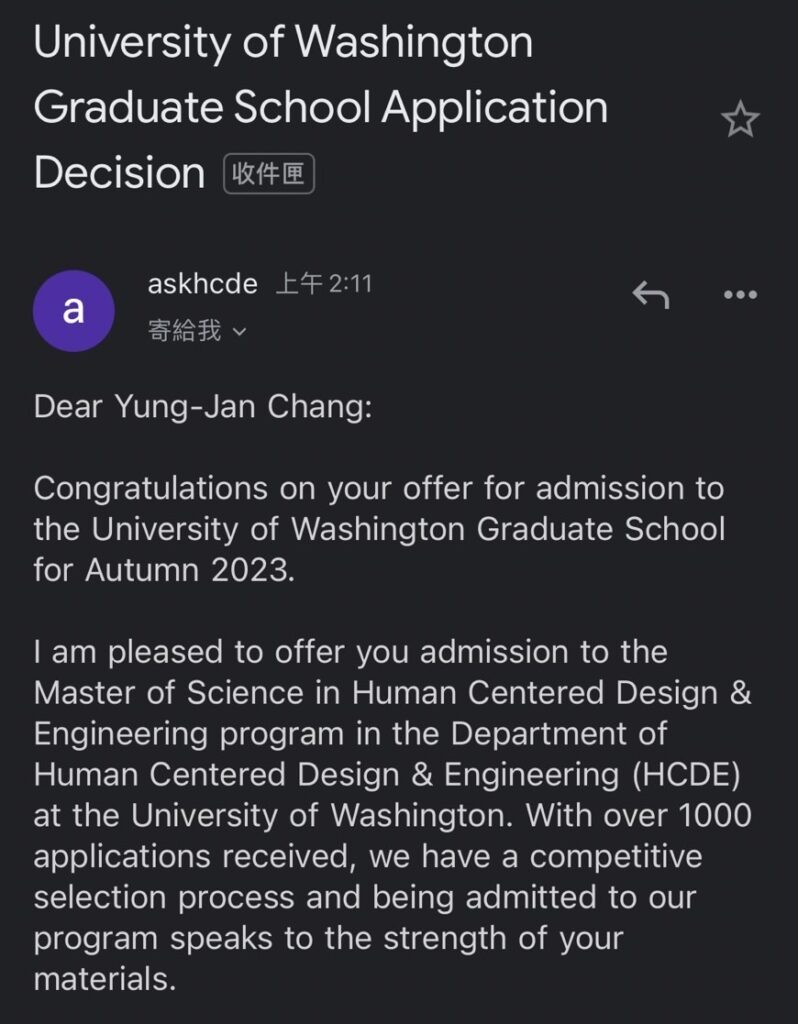
Task: Tap the 收件匣 inbox label chip
Action: 268,174
